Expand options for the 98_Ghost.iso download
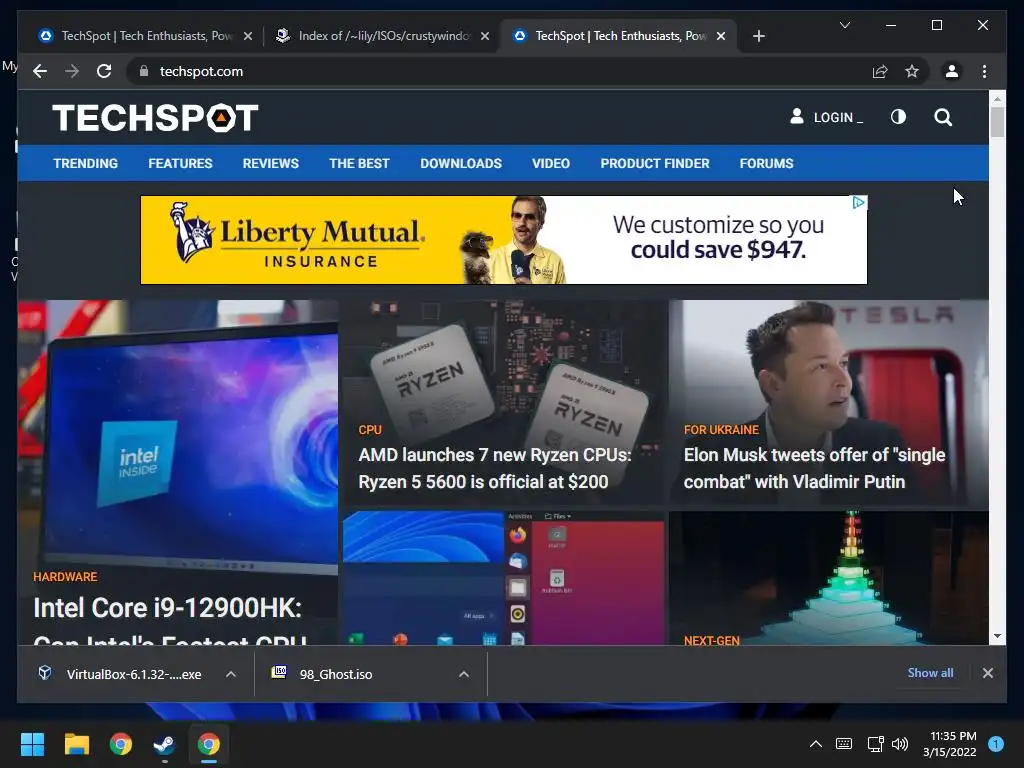The width and height of the screenshot is (1024, 768). pos(464,674)
